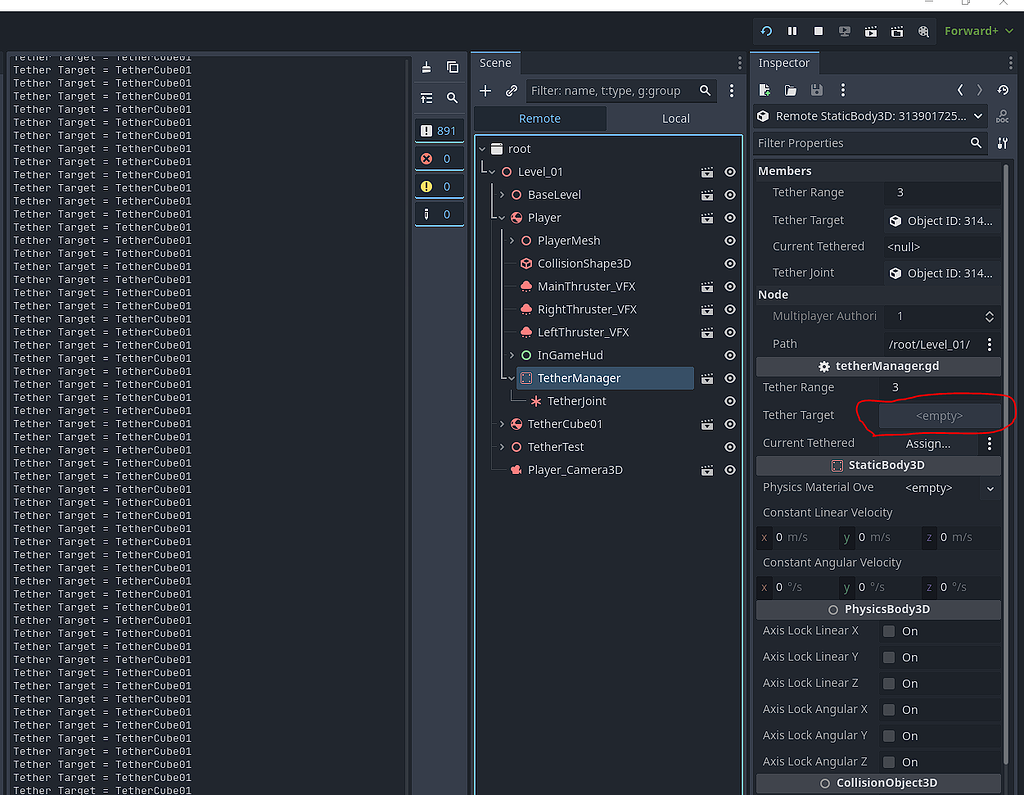1024x795 pixels.
Task: Expand the PlayerMesh node
Action: click(512, 240)
